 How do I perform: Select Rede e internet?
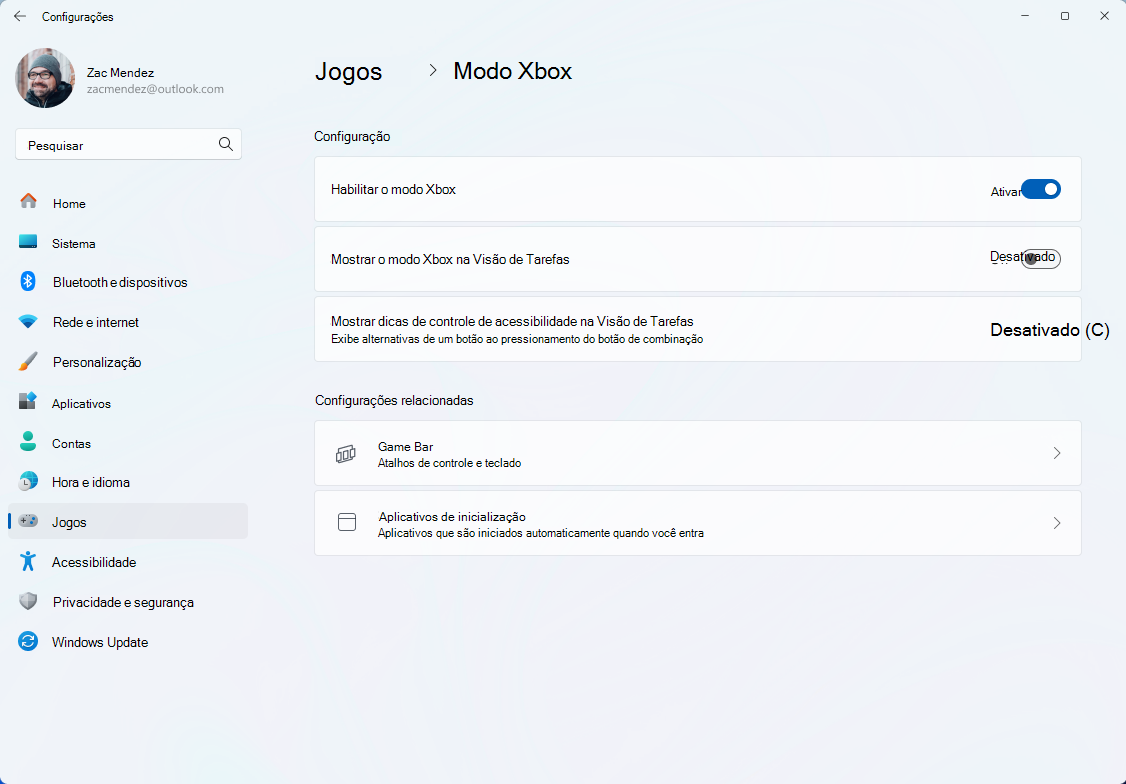[x=128, y=322]
